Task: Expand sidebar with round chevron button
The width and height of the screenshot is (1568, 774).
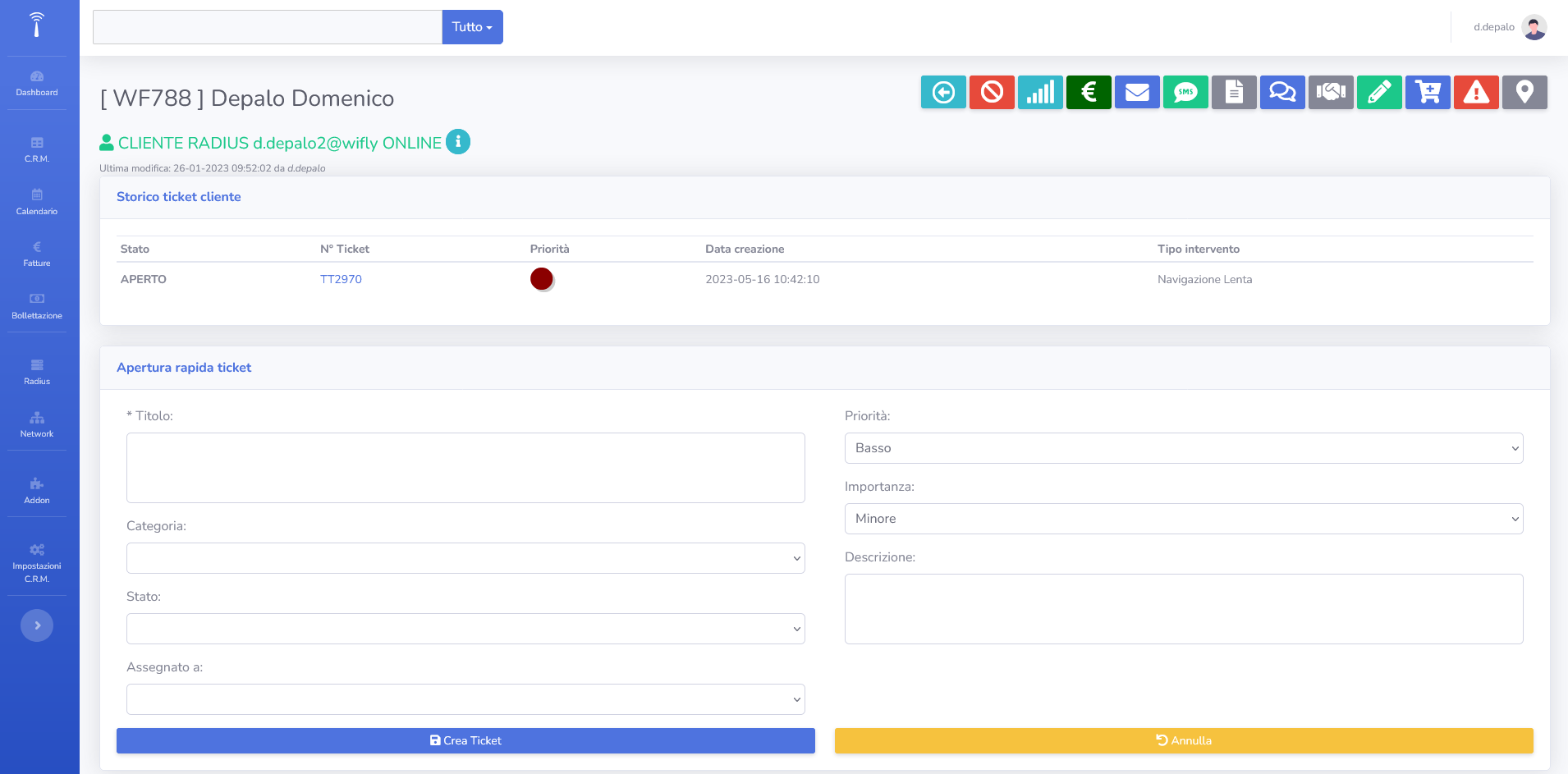Action: pyautogui.click(x=37, y=625)
